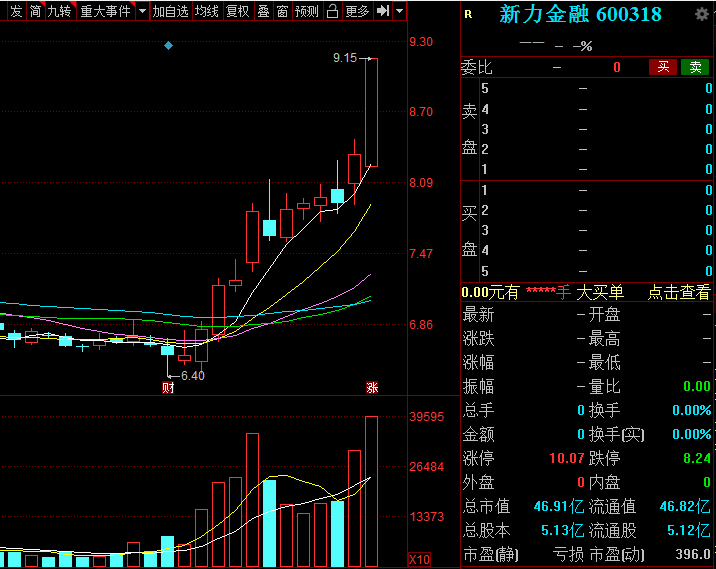Expand the dropdown arrow next to 重大事件

click(141, 11)
